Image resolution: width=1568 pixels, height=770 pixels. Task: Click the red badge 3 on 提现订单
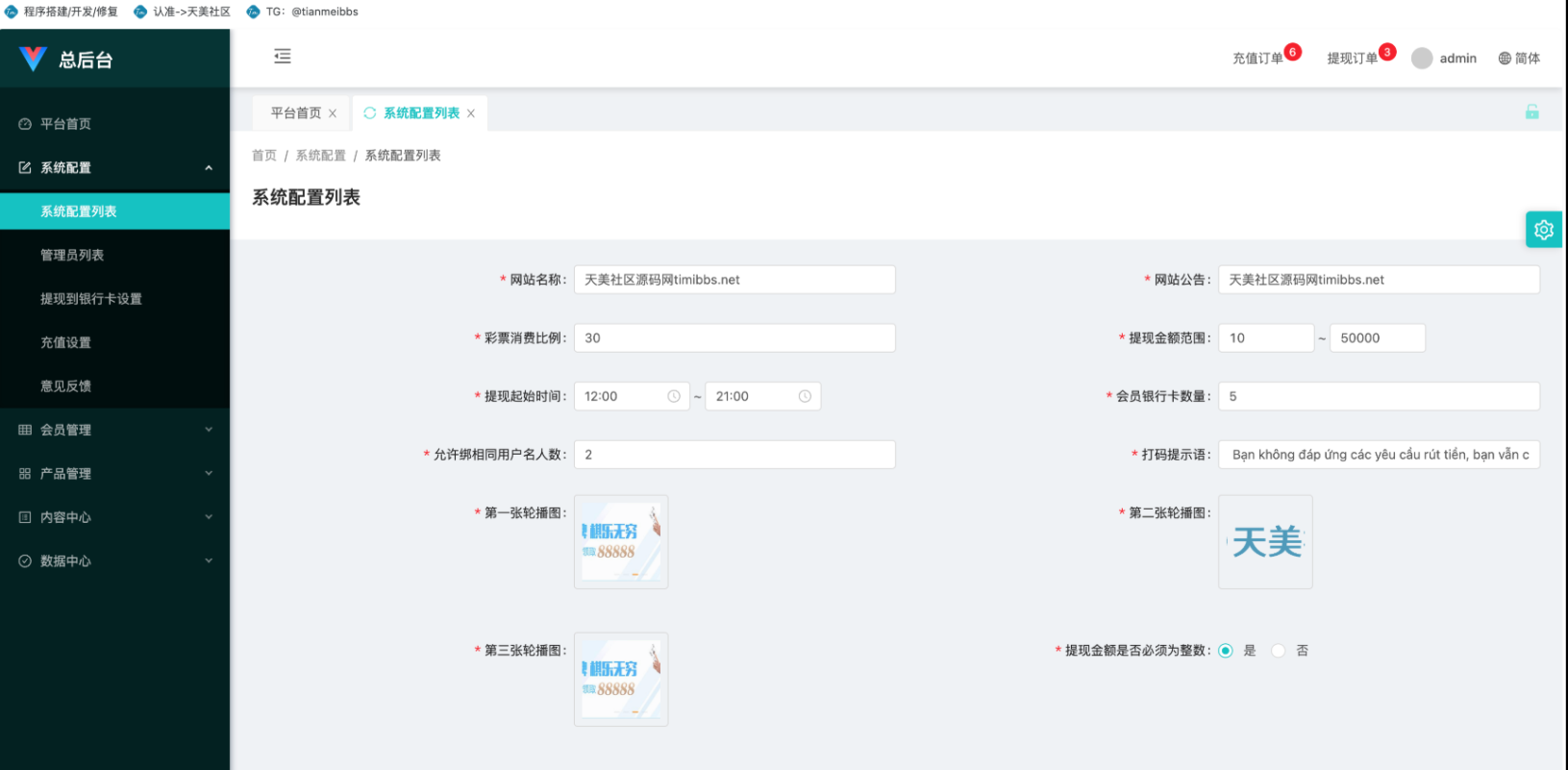tap(1387, 52)
